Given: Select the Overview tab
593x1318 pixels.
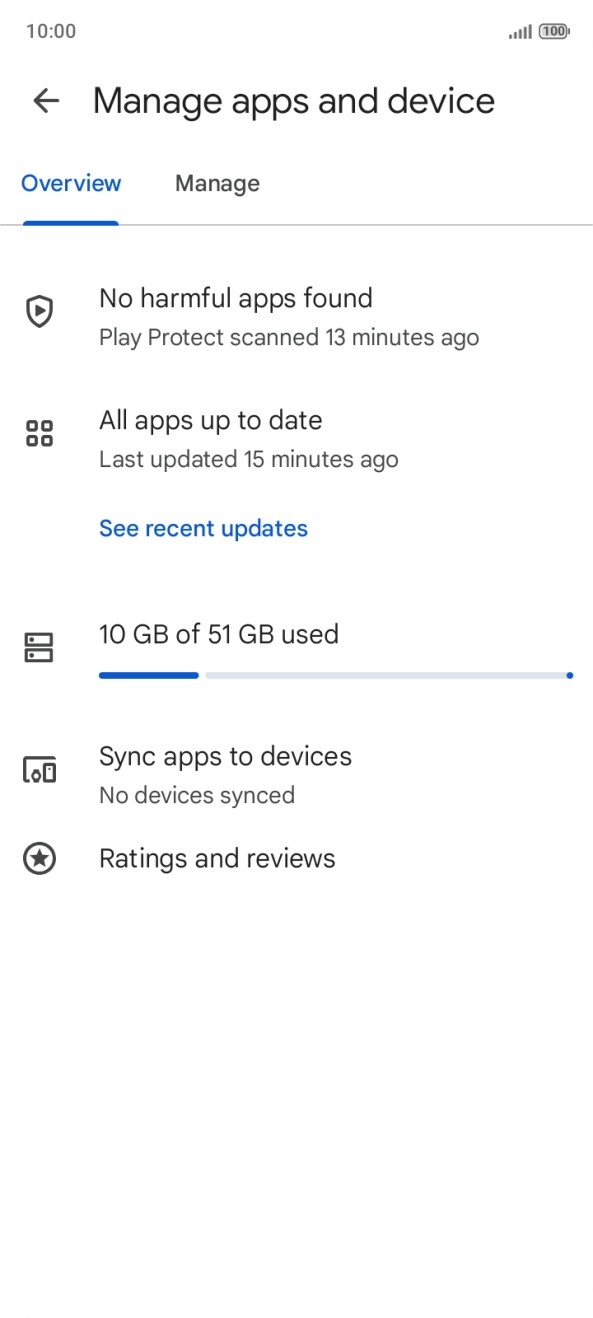Looking at the screenshot, I should tap(71, 184).
